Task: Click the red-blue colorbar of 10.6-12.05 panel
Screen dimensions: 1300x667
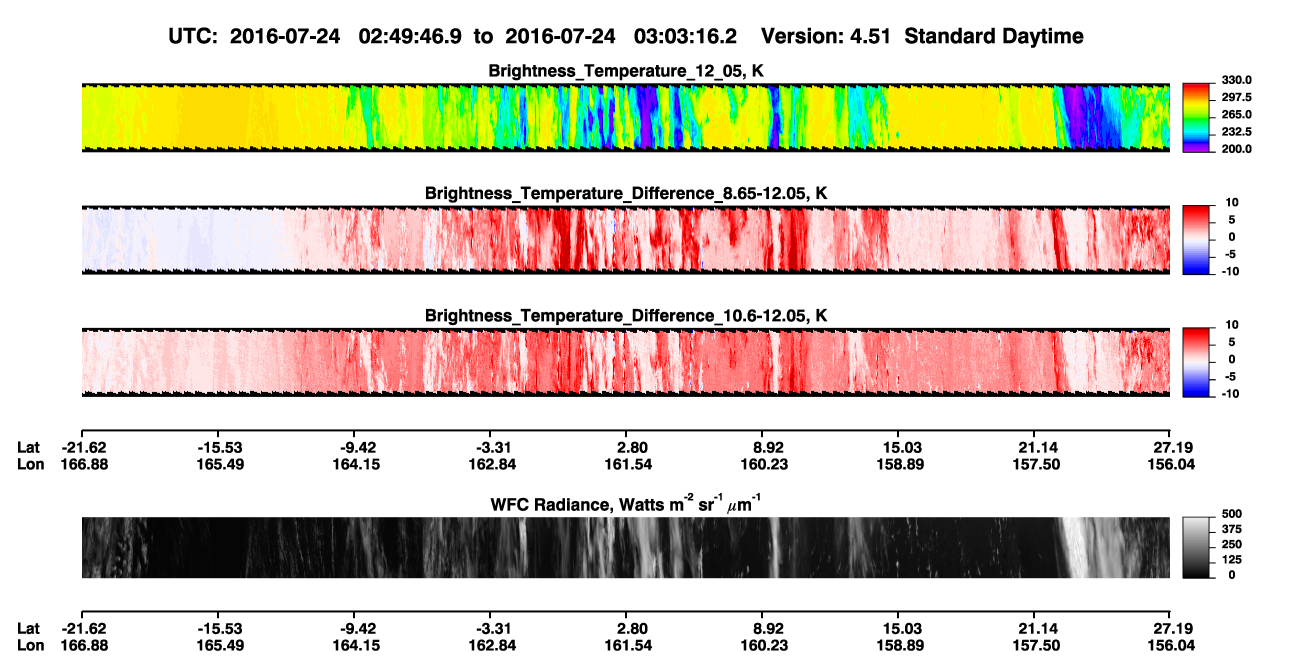Action: click(x=1197, y=362)
